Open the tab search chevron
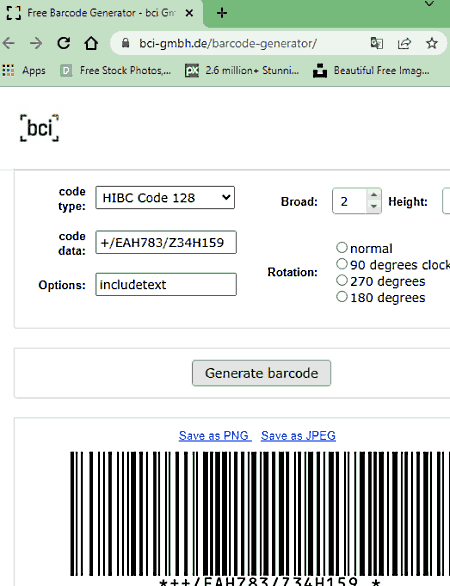The width and height of the screenshot is (450, 586). [x=429, y=4]
